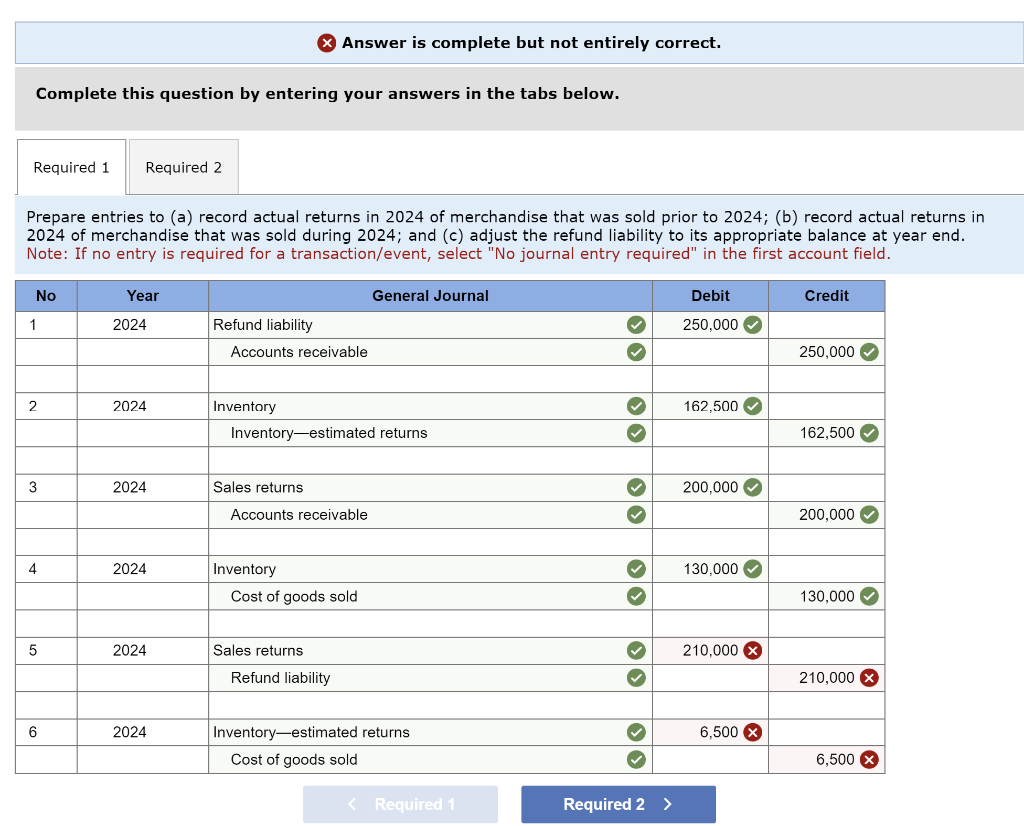1024x826 pixels.
Task: Click green check next to entry 6 Cost of goods sold
Action: click(x=636, y=759)
